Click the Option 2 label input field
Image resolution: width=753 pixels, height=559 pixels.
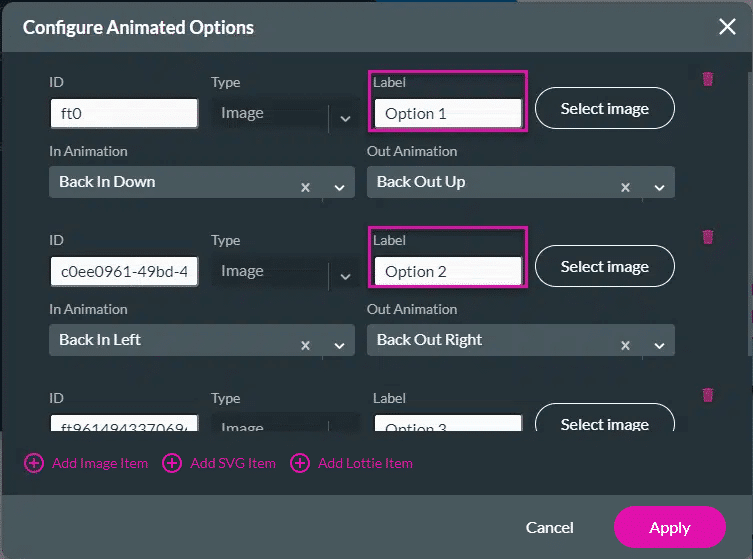coord(447,271)
